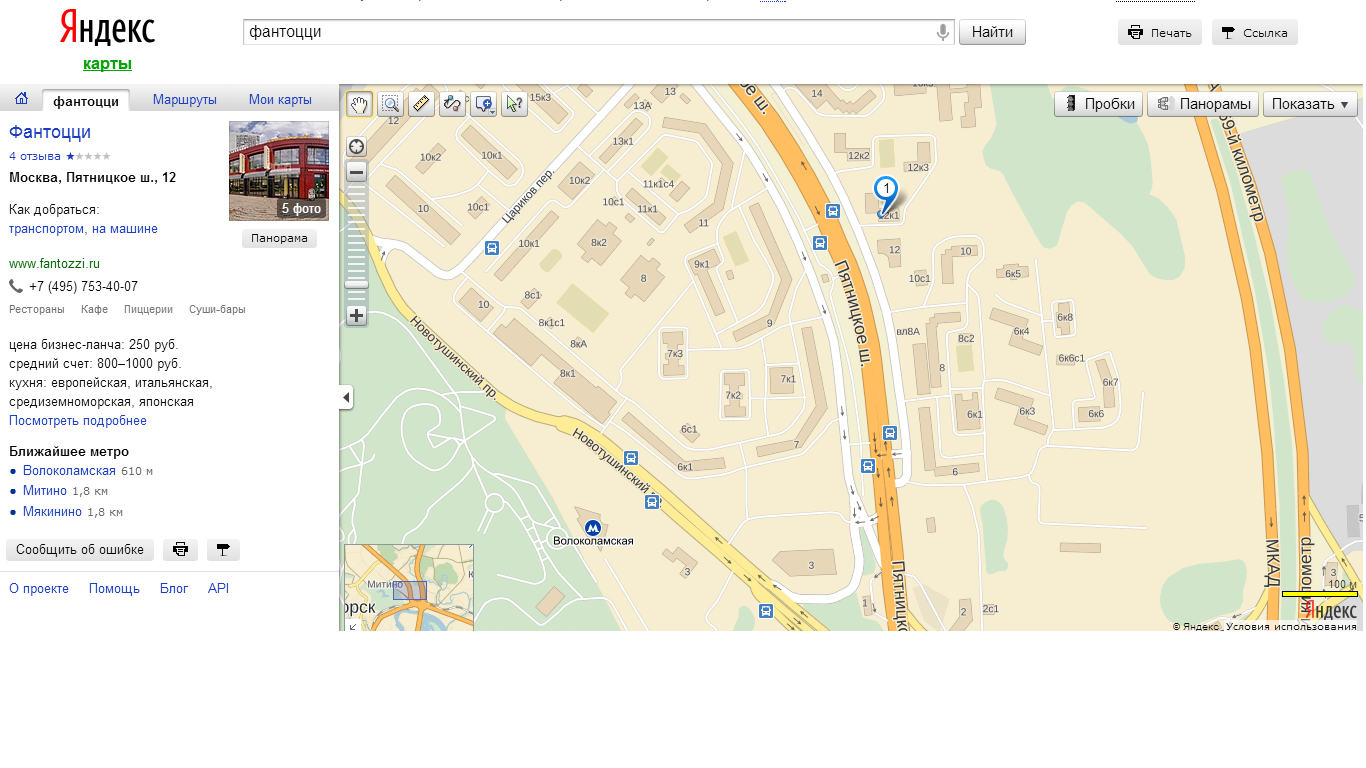The height and width of the screenshot is (768, 1366).
Task: Activate the 'what's here' info pointer tool
Action: point(514,103)
